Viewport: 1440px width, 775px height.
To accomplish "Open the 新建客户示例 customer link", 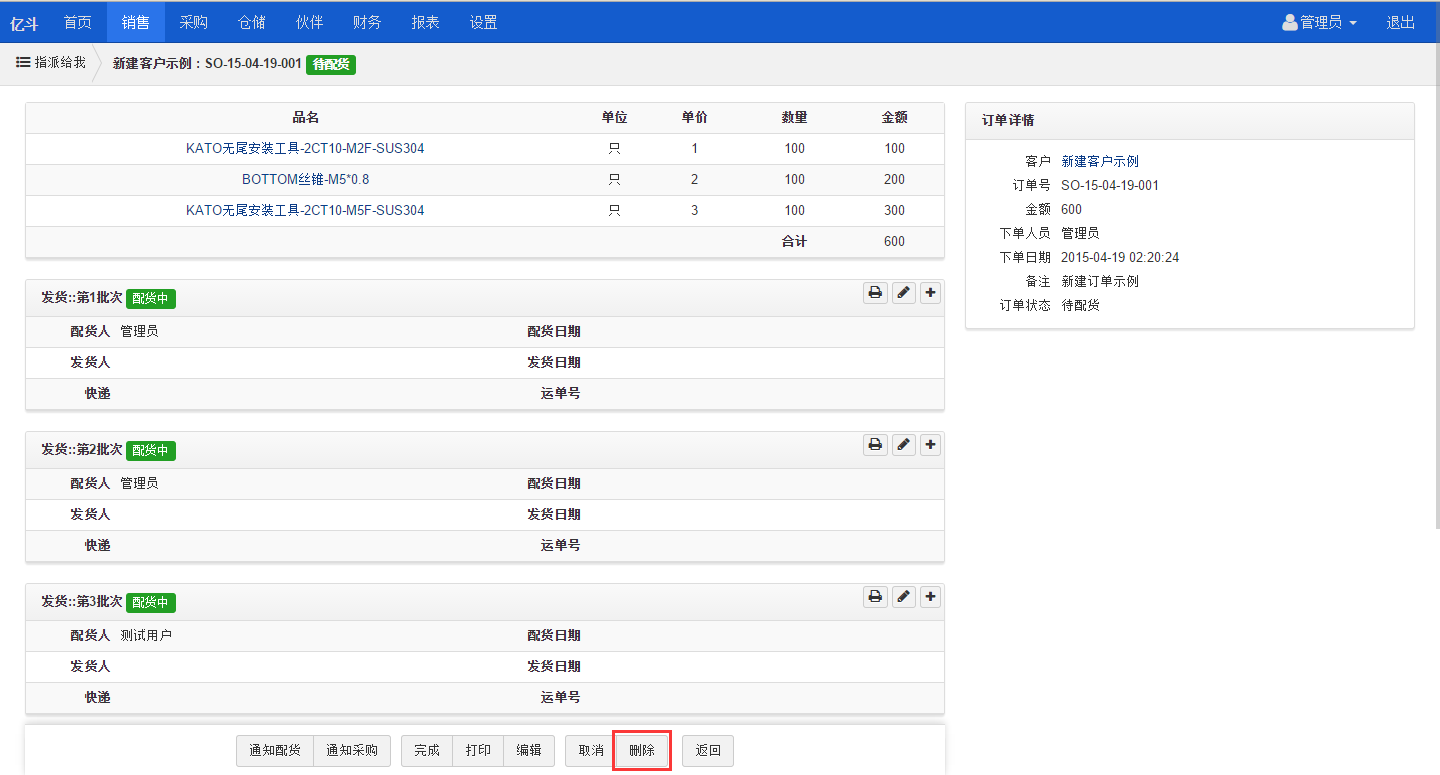I will pos(1099,161).
